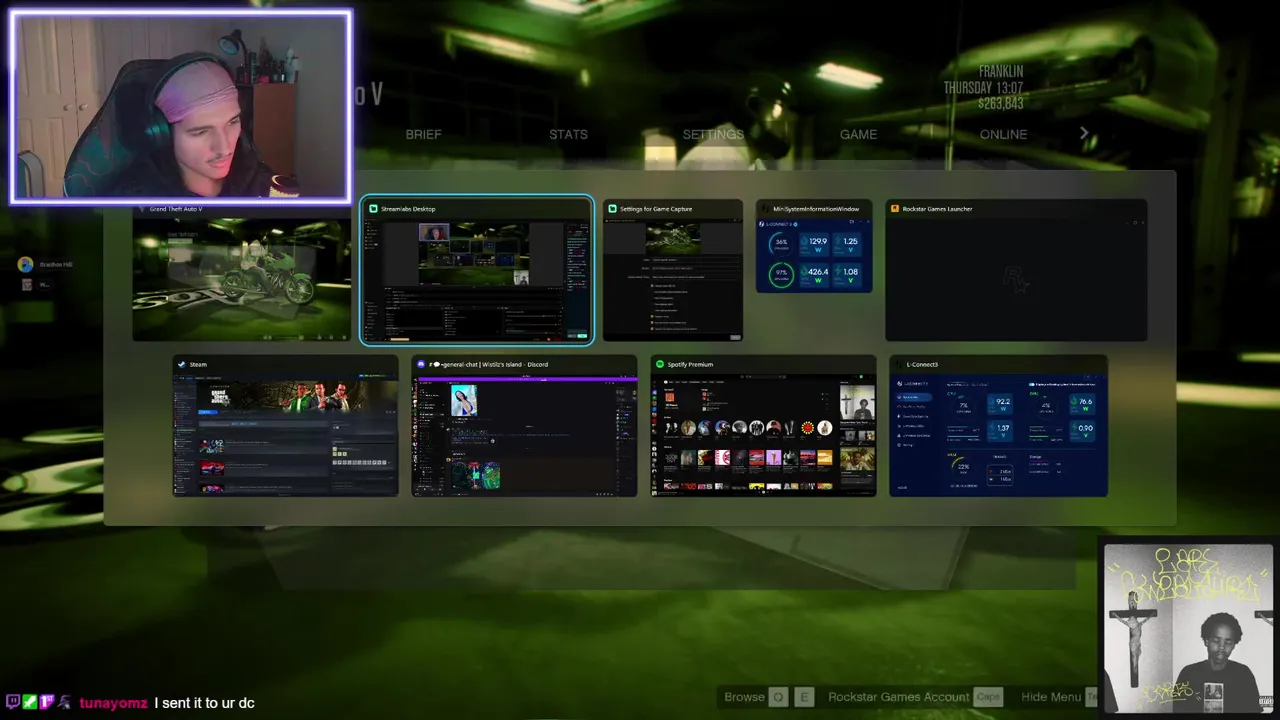
Task: Open the GAME tab in pause menu
Action: click(x=858, y=134)
